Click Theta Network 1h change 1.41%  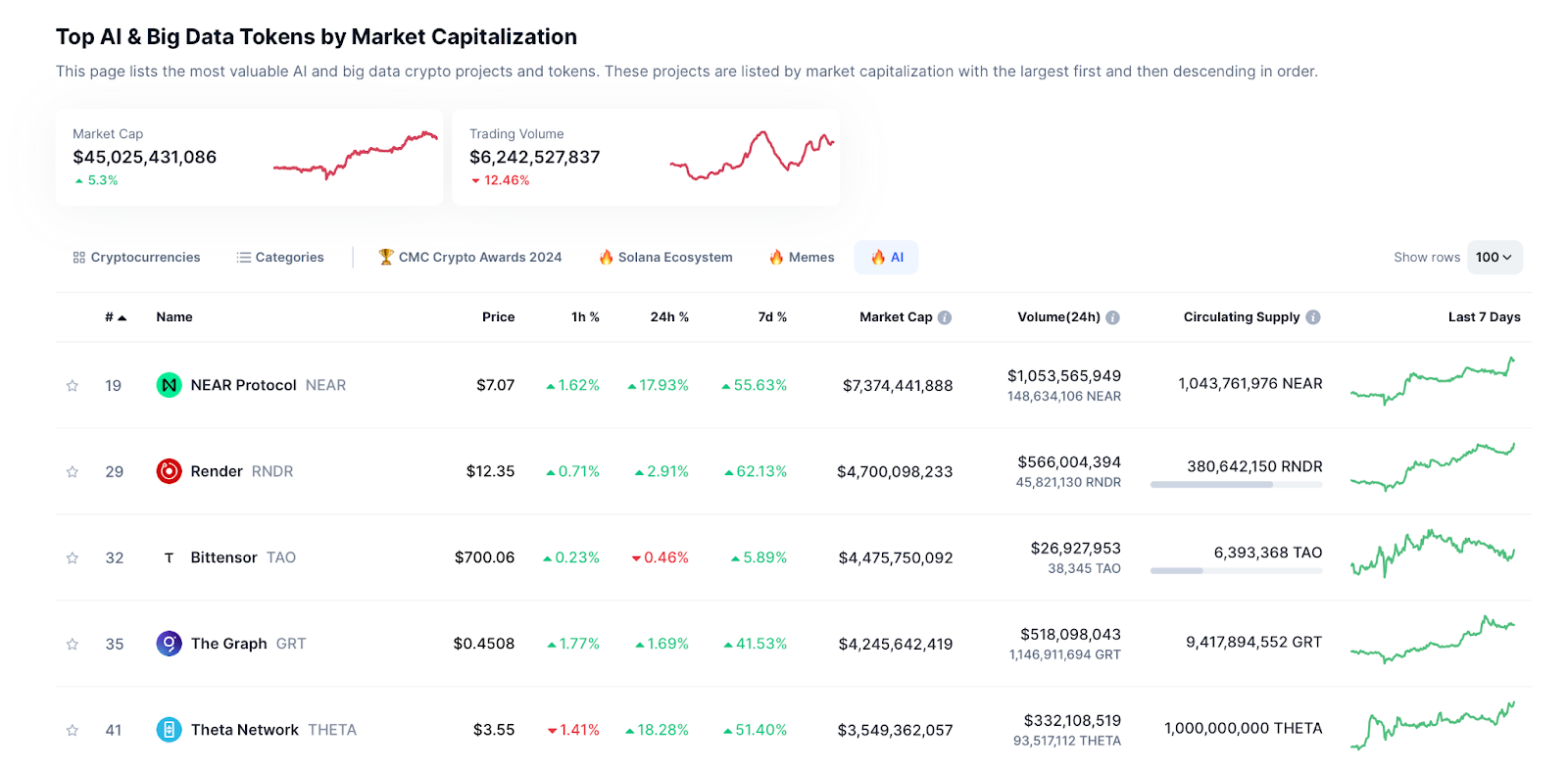tap(573, 730)
